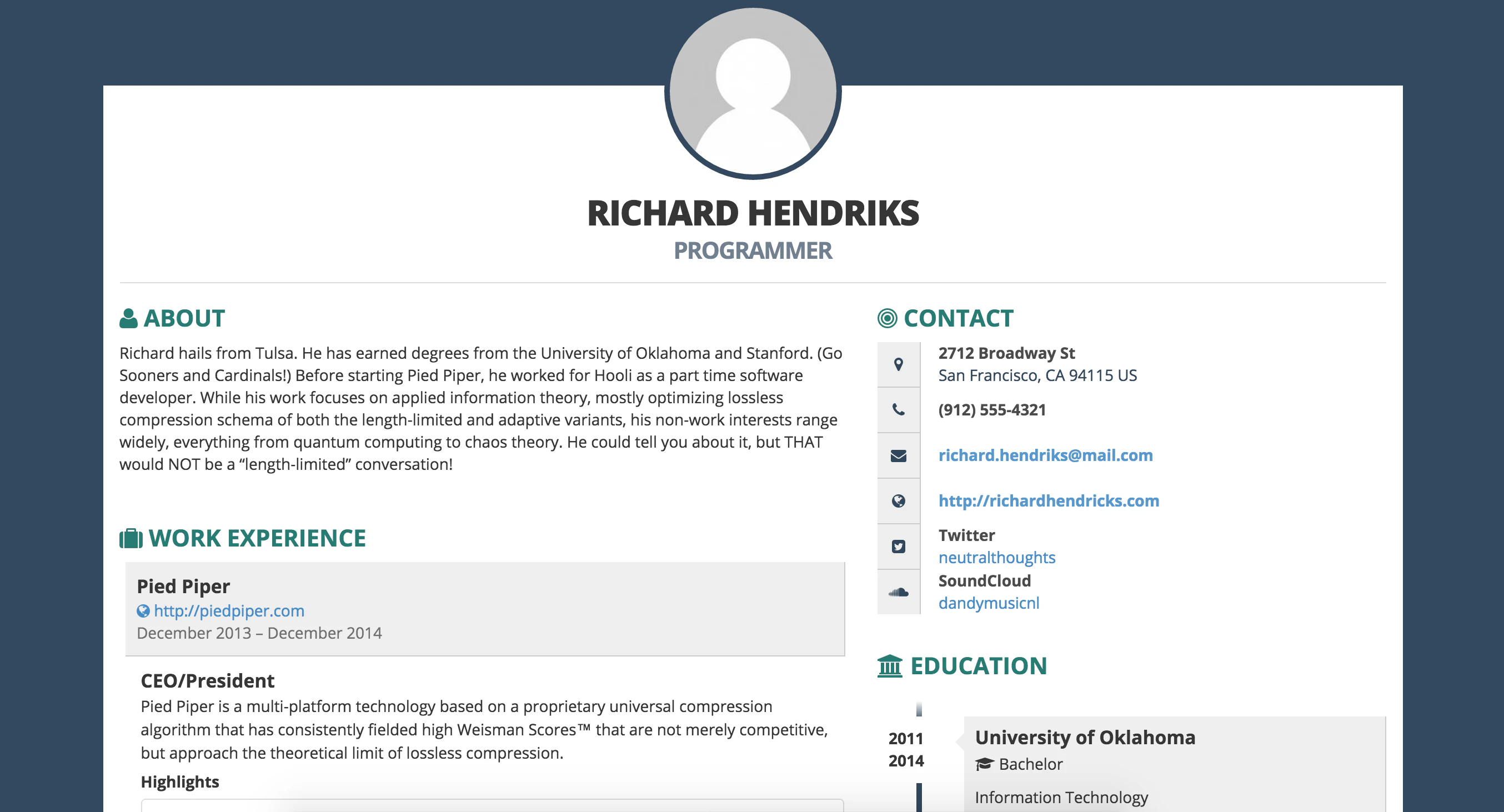1504x812 pixels.
Task: Open the dandymusicnl SoundCloud link
Action: point(989,603)
